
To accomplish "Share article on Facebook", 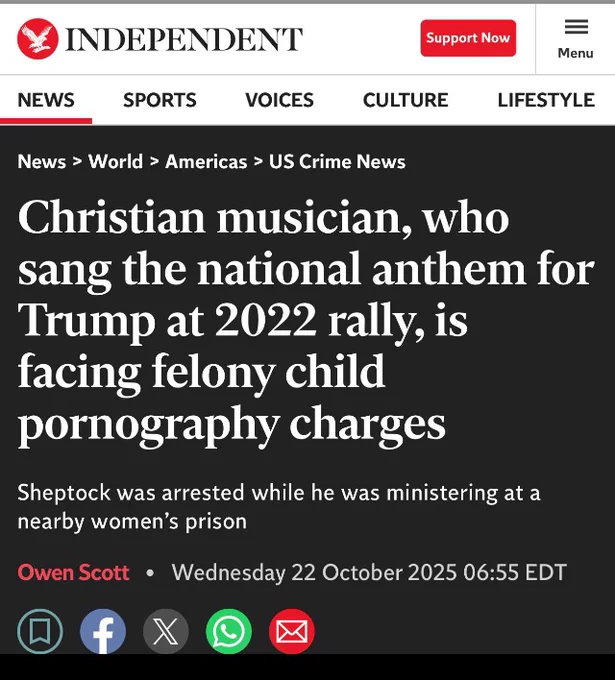I will click(103, 631).
